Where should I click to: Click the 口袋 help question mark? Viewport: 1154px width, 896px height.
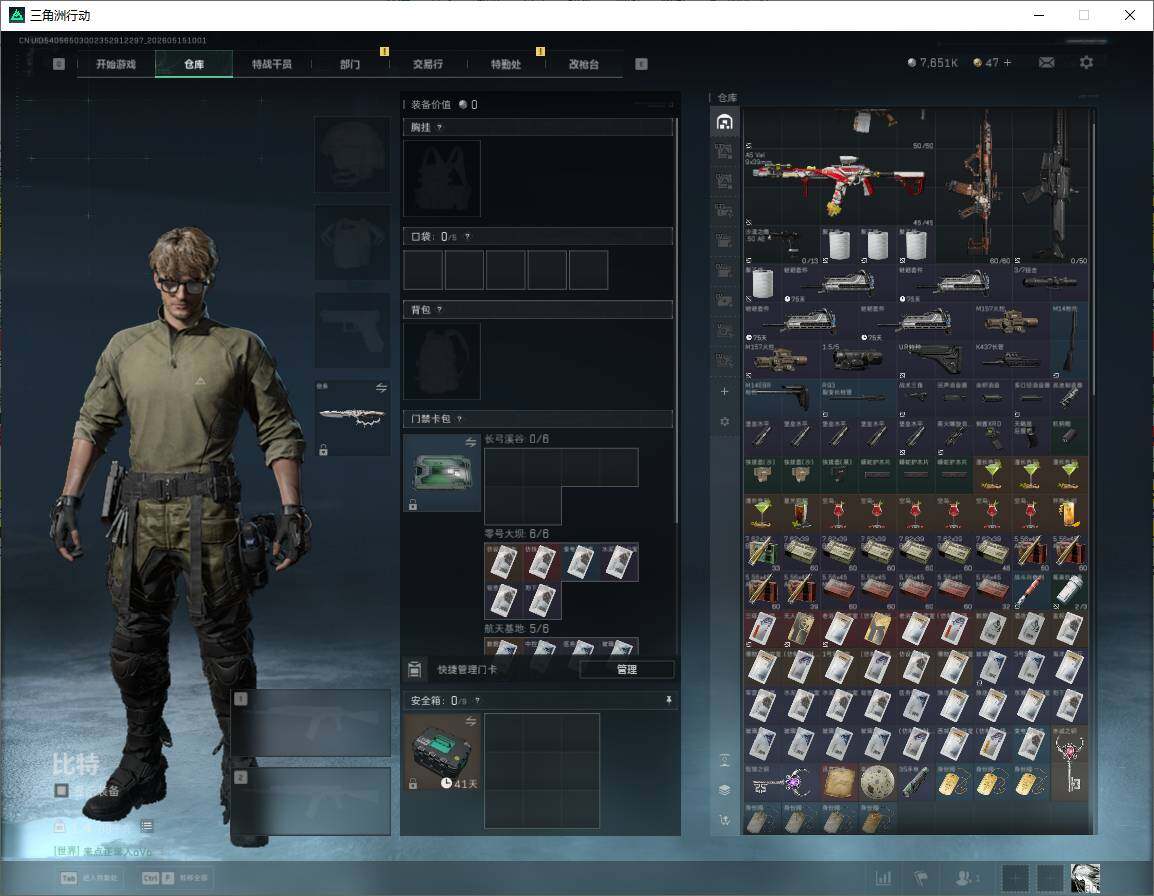coord(467,236)
